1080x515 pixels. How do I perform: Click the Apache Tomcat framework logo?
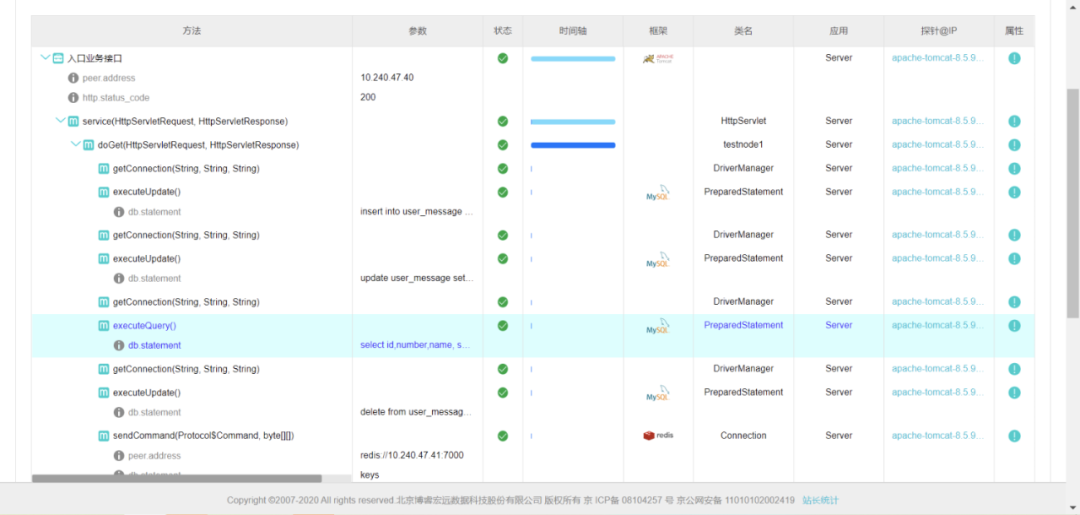point(658,59)
